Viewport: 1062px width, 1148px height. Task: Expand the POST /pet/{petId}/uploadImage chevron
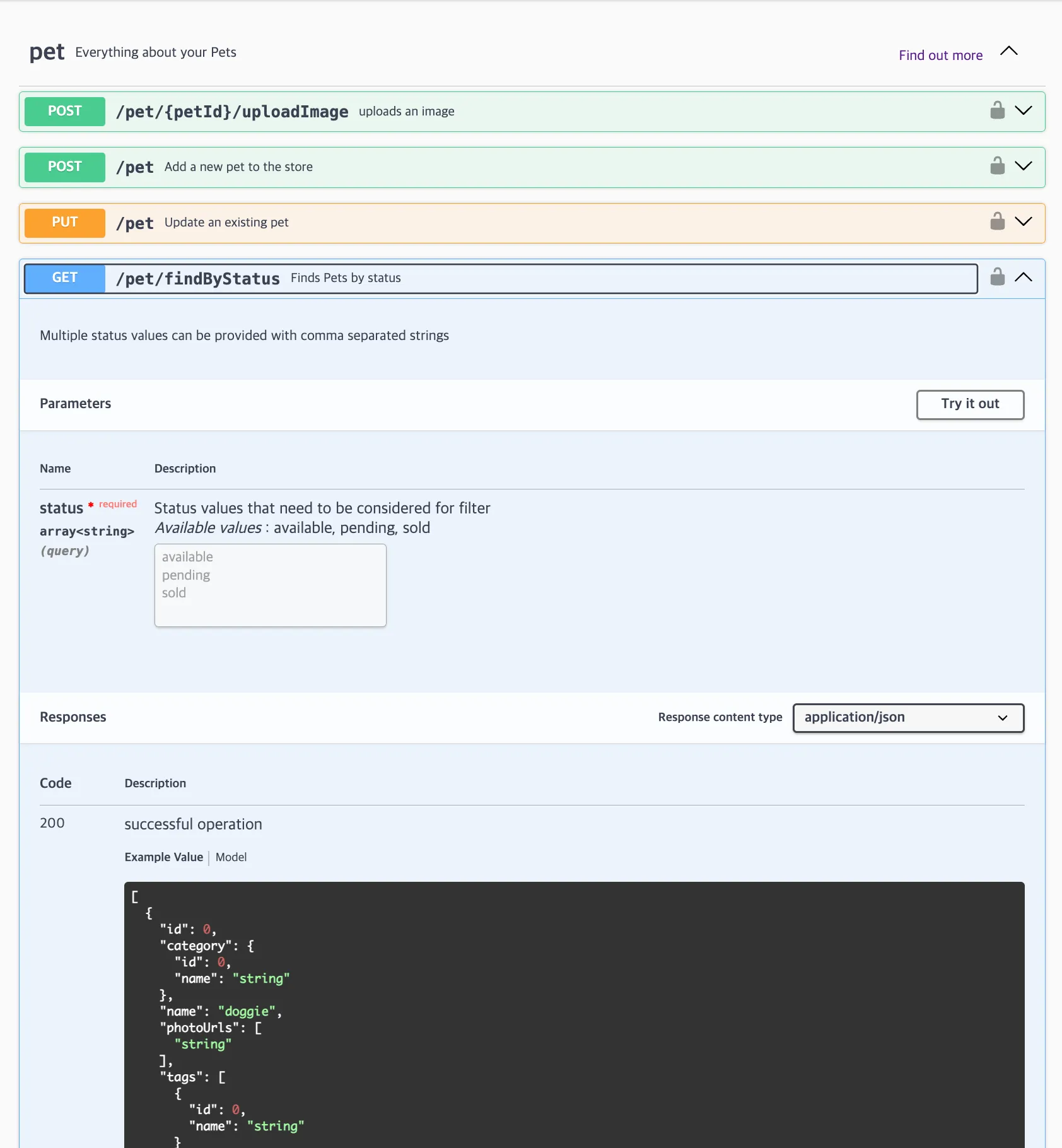[1024, 110]
